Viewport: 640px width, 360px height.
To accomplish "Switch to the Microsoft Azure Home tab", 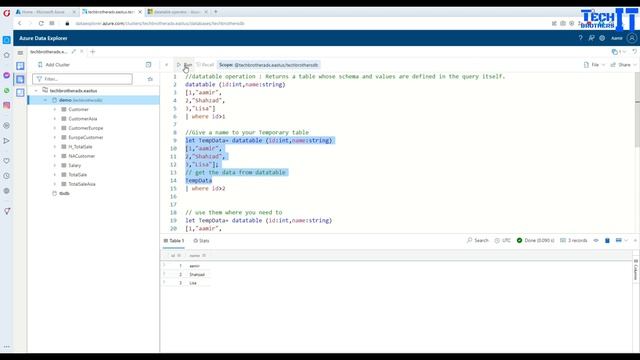I will [x=46, y=12].
